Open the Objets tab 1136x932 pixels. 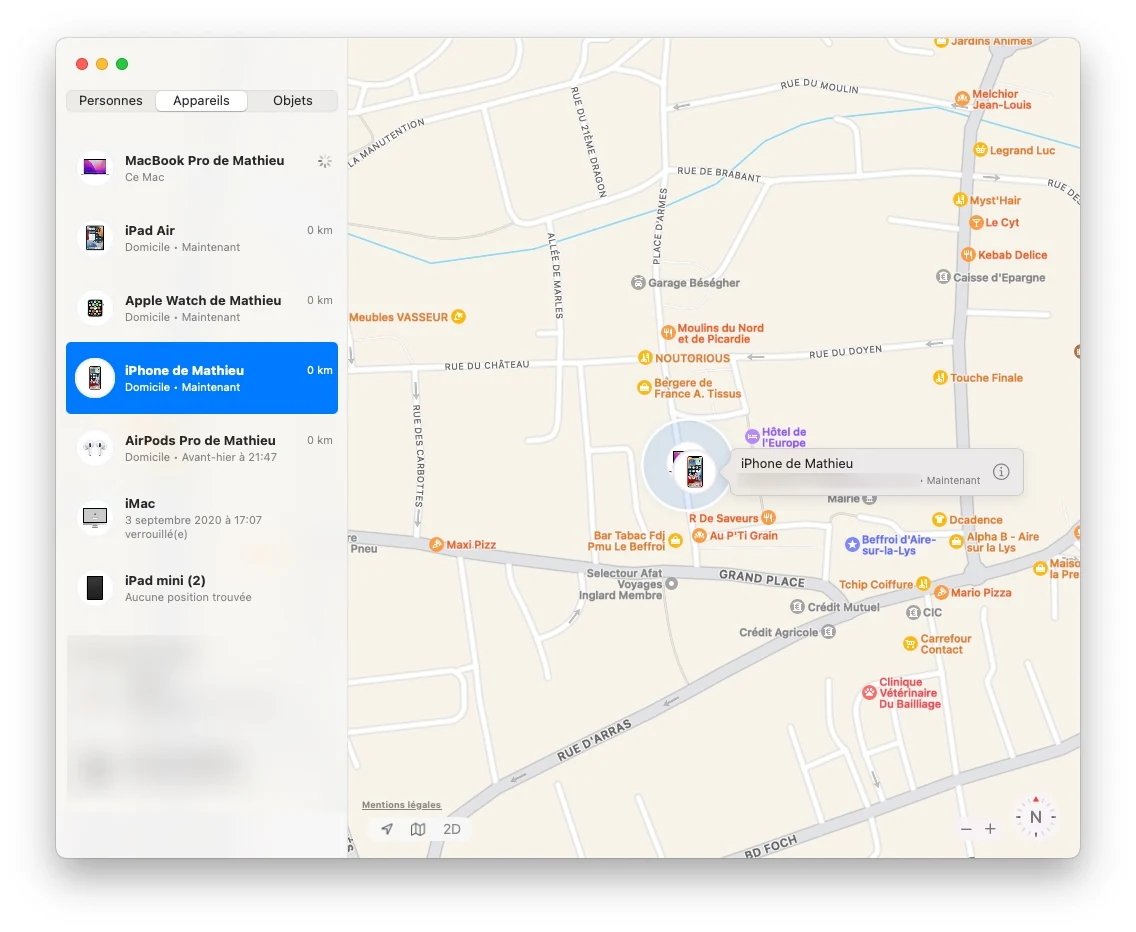click(x=293, y=101)
